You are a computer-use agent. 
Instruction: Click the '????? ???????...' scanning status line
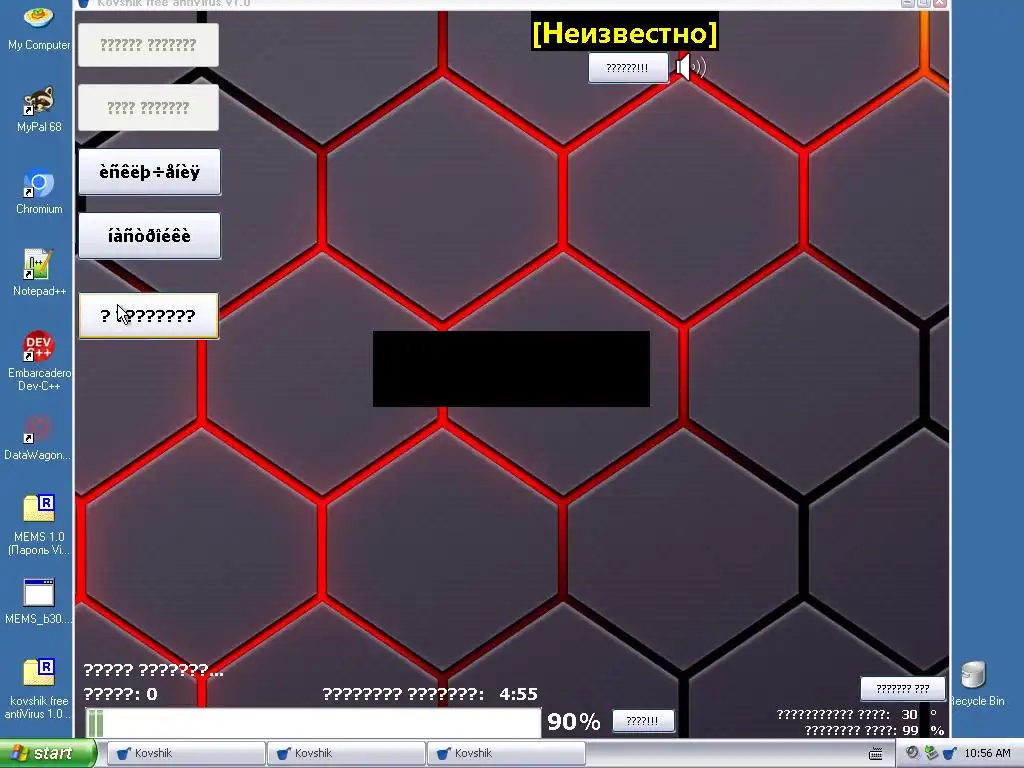tap(154, 670)
